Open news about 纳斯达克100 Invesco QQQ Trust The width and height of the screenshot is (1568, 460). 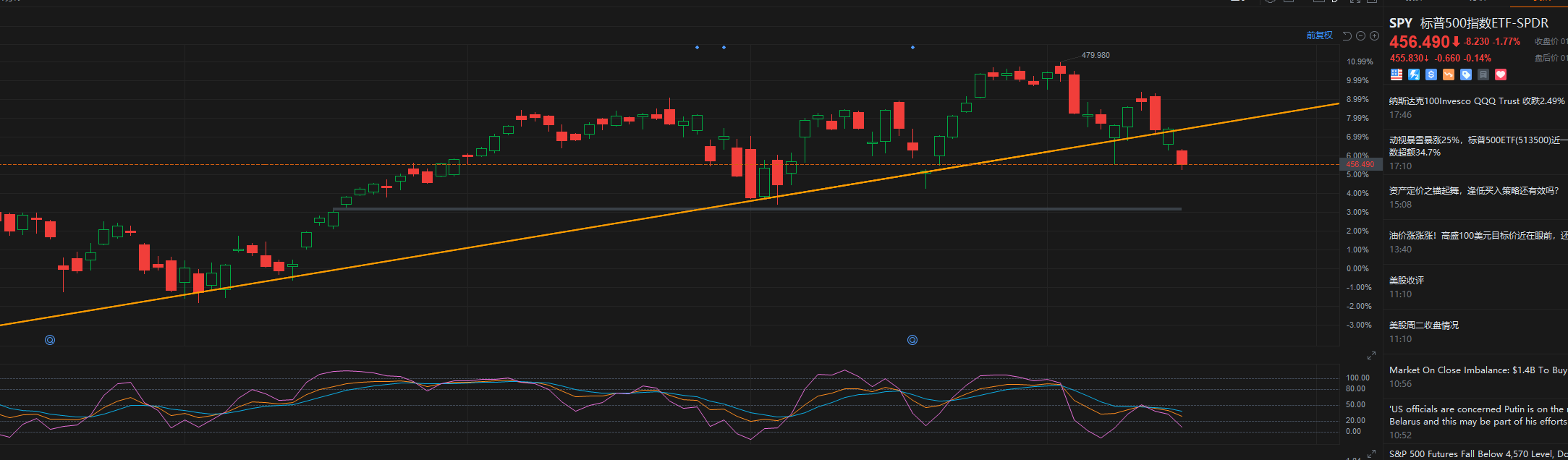(1477, 101)
